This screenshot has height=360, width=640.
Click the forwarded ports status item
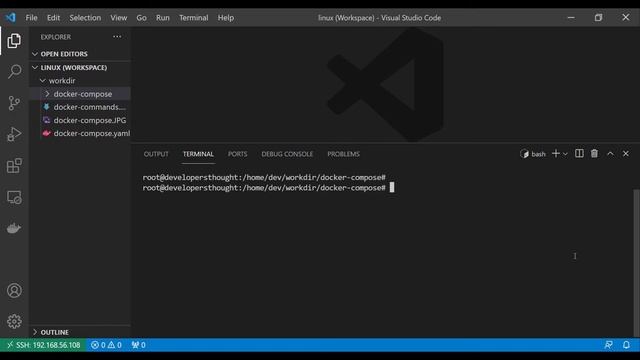138,345
